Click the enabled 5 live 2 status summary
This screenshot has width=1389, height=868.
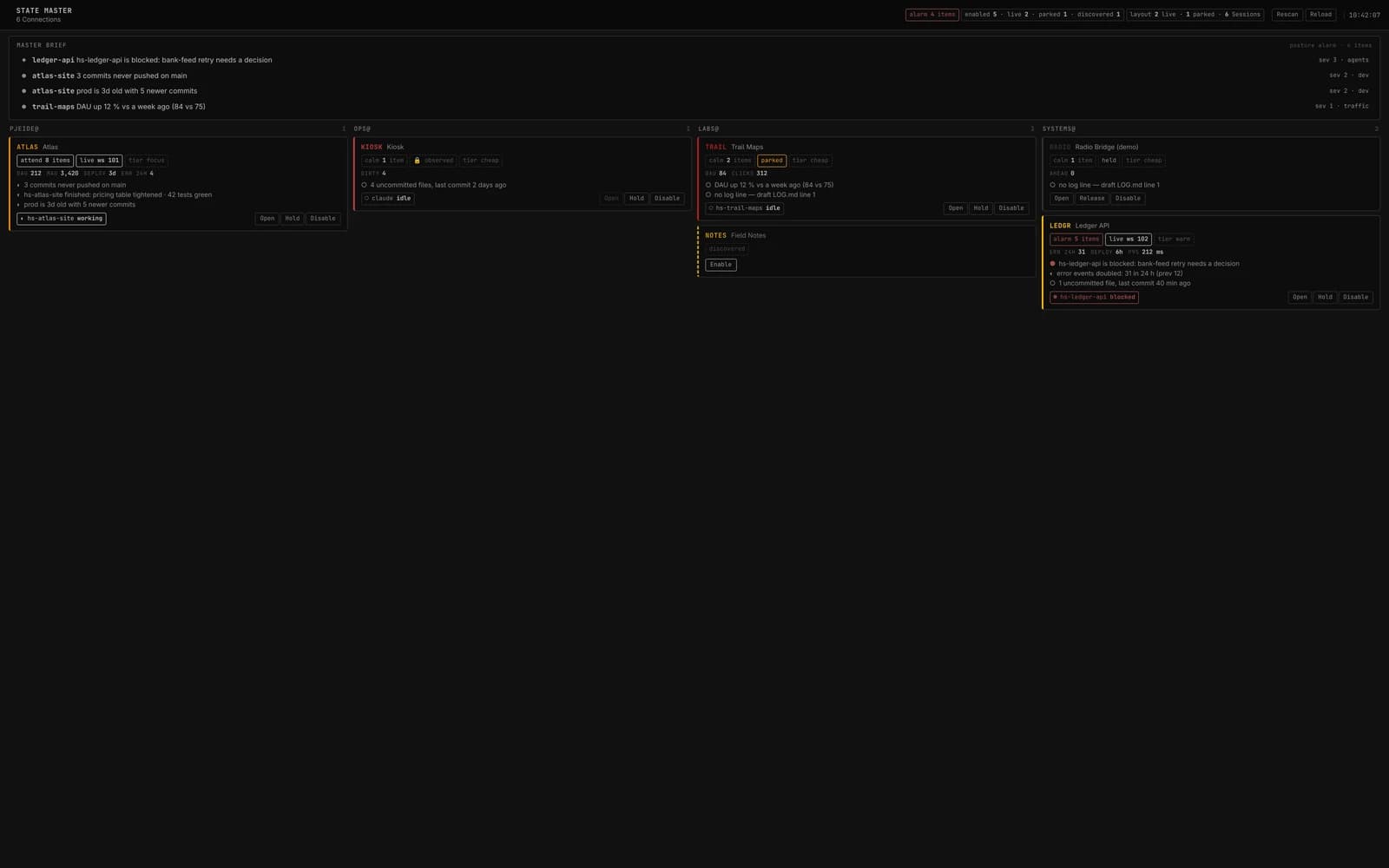1043,15
